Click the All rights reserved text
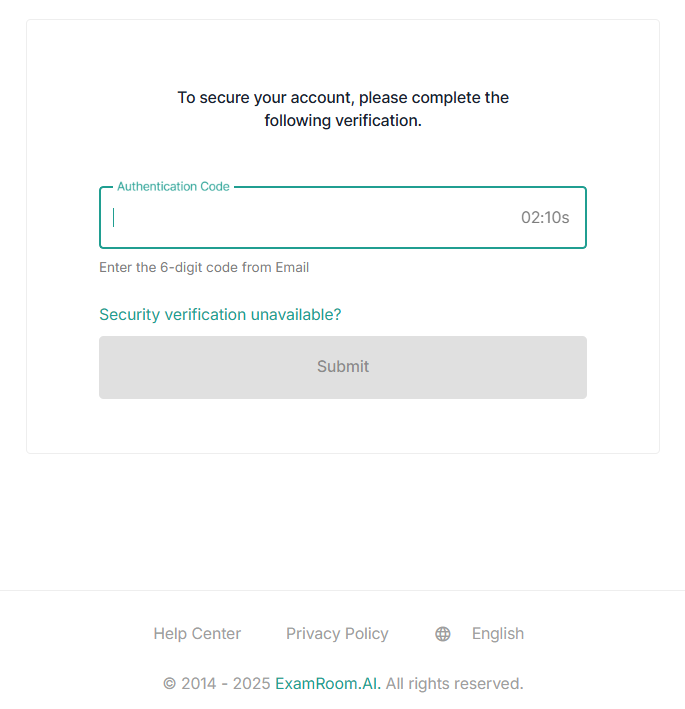Viewport: 685px width, 709px height. tap(454, 684)
